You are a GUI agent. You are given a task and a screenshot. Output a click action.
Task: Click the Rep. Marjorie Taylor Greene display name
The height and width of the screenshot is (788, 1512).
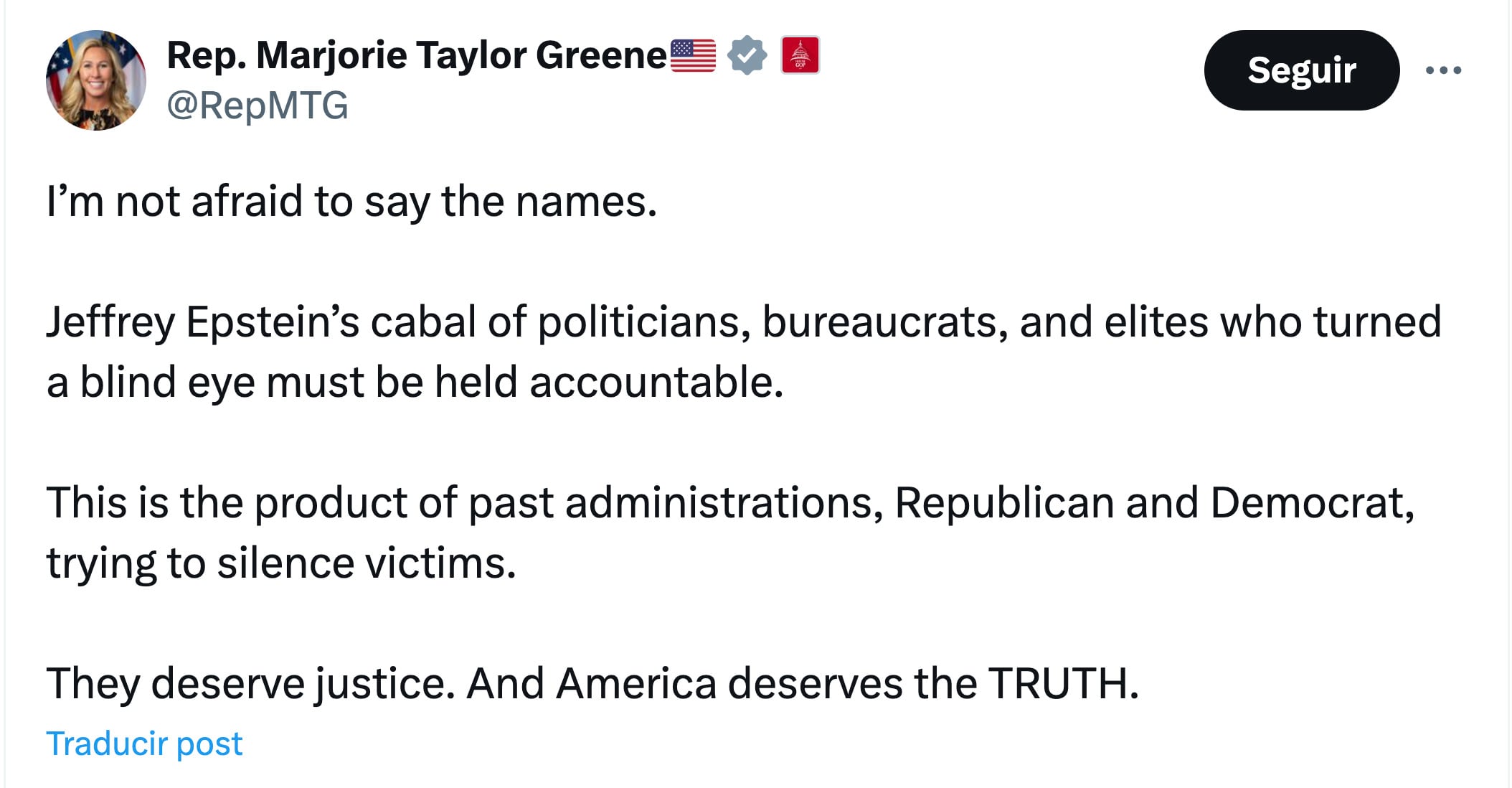coord(417,55)
